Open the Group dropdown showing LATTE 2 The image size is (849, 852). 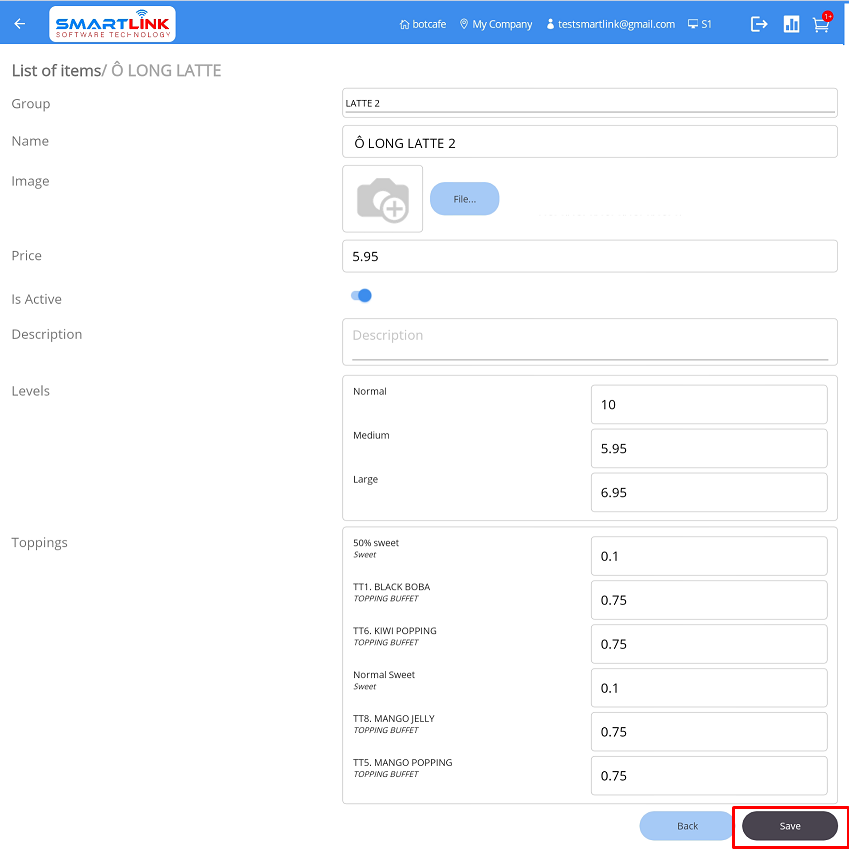(x=589, y=103)
